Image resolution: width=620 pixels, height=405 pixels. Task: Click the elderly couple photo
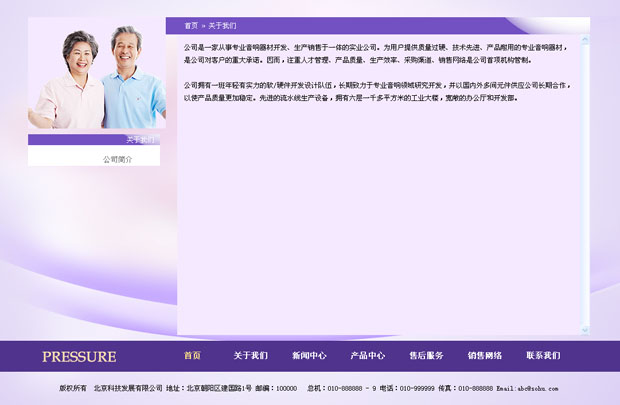(97, 73)
